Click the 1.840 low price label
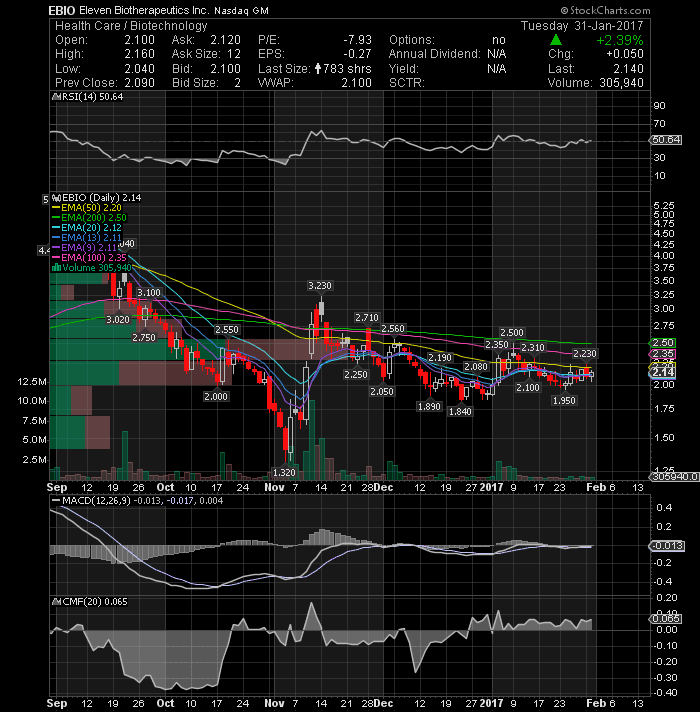Image resolution: width=700 pixels, height=712 pixels. 460,412
